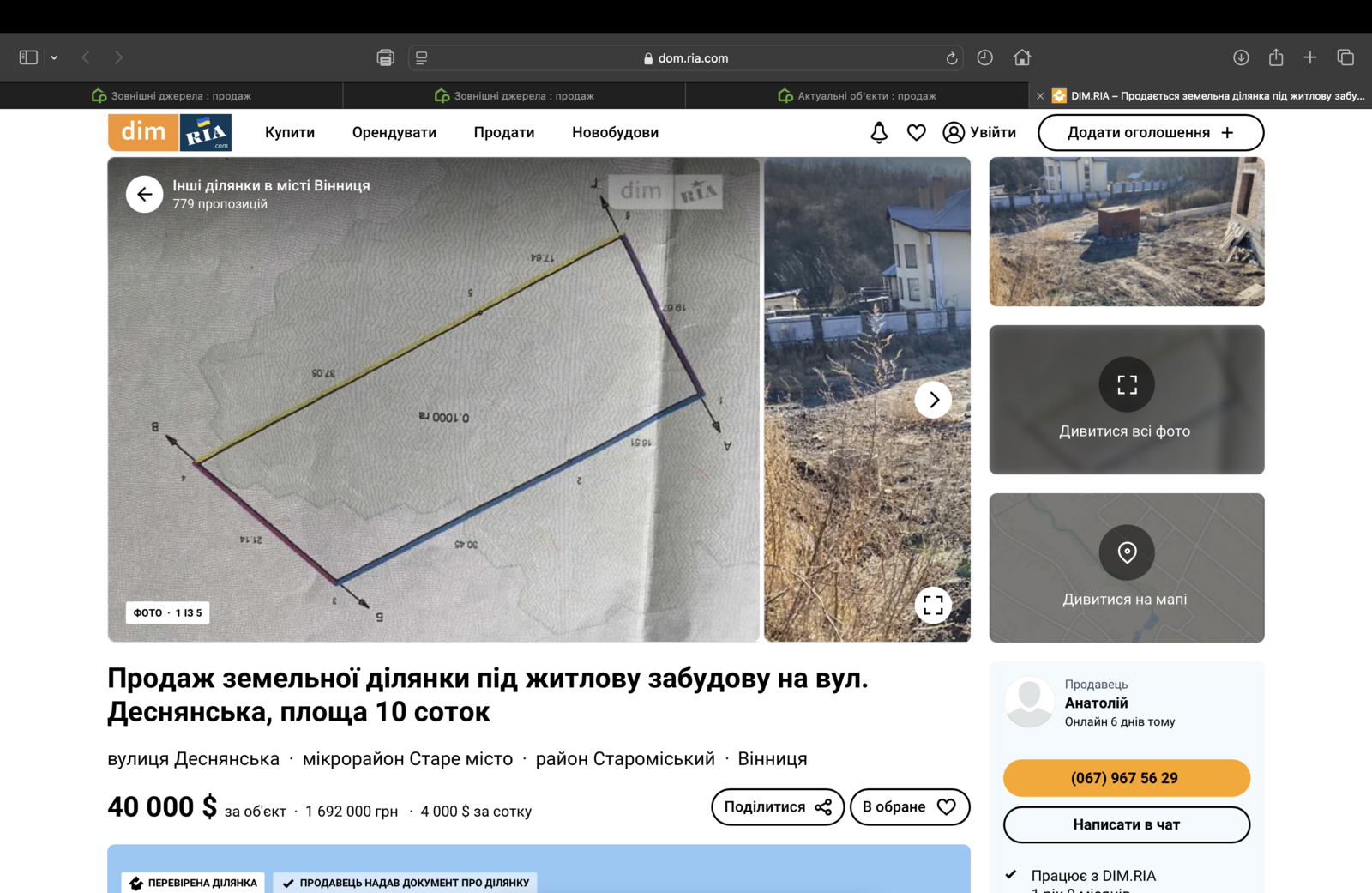This screenshot has height=893, width=1372.
Task: Click the dom.ria.com address bar
Action: (x=686, y=58)
